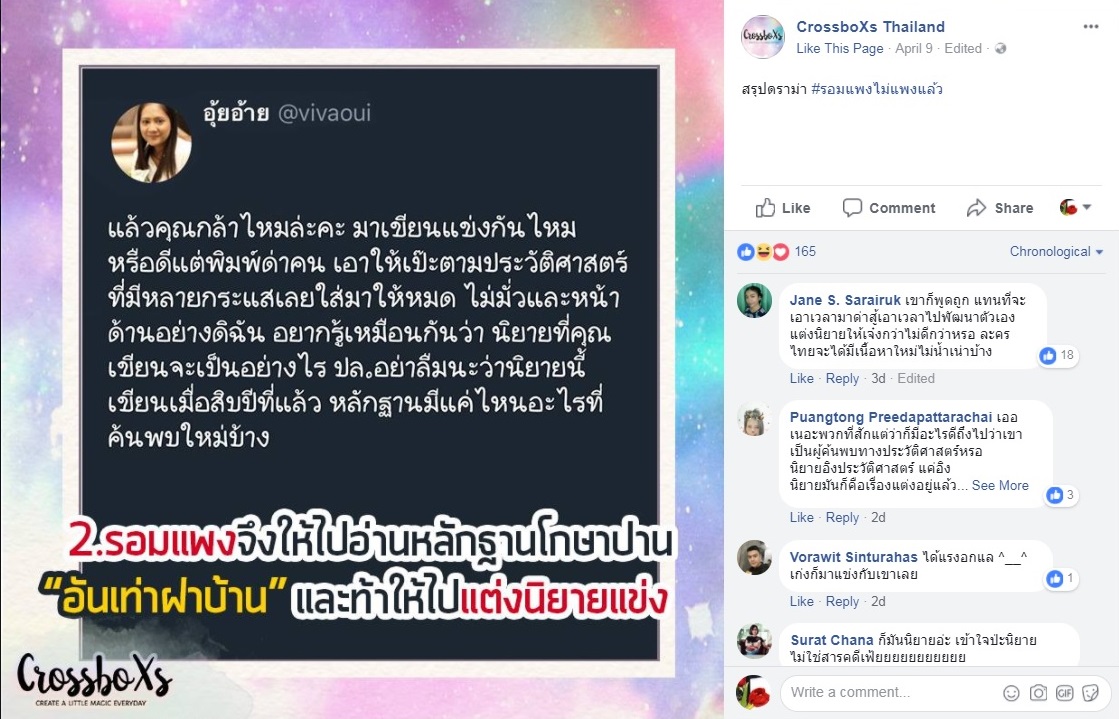The height and width of the screenshot is (719, 1119).
Task: Reply to Puangtong Preedapattarachai's comment
Action: tap(842, 518)
